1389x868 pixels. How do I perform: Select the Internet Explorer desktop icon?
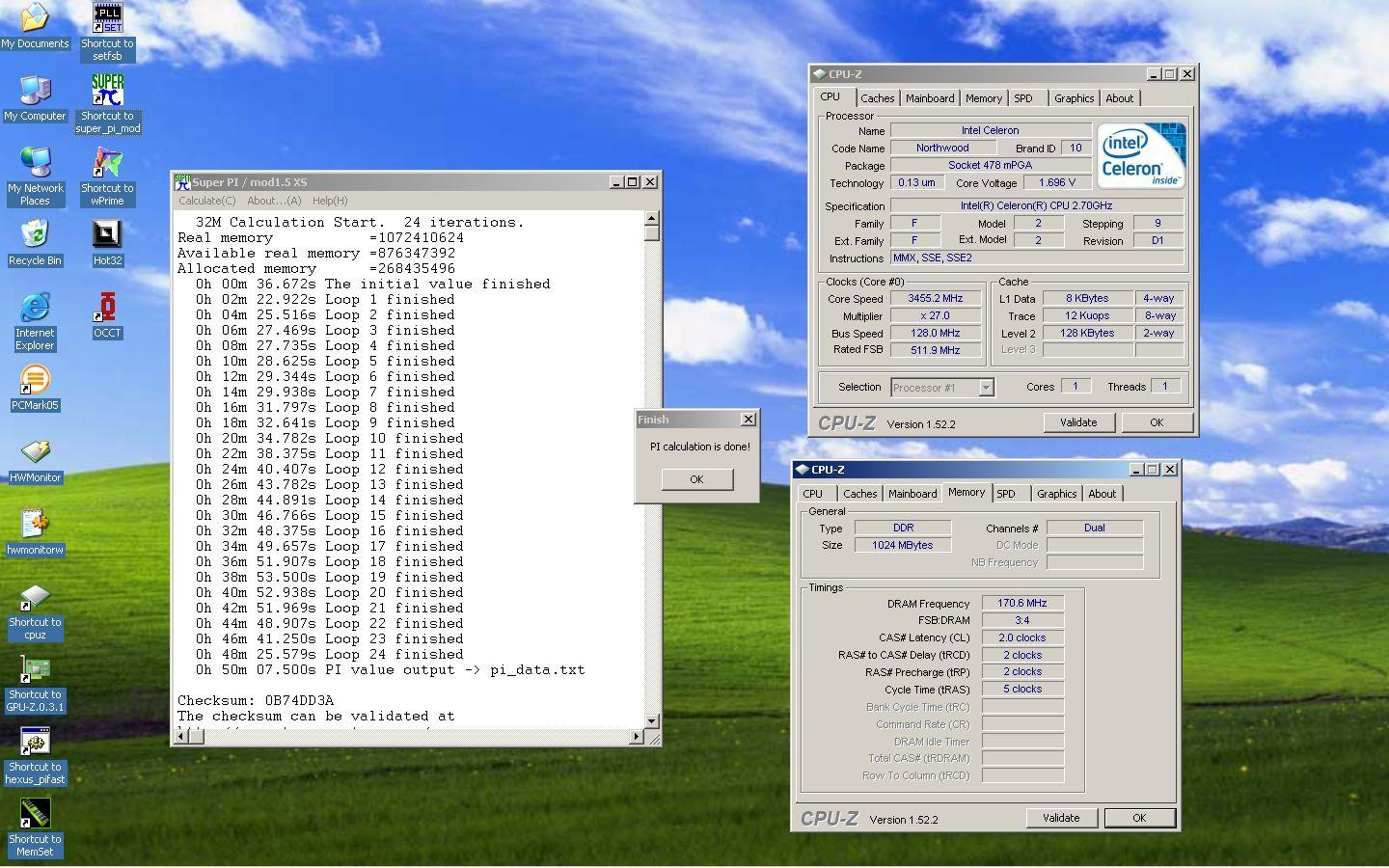coord(35,321)
